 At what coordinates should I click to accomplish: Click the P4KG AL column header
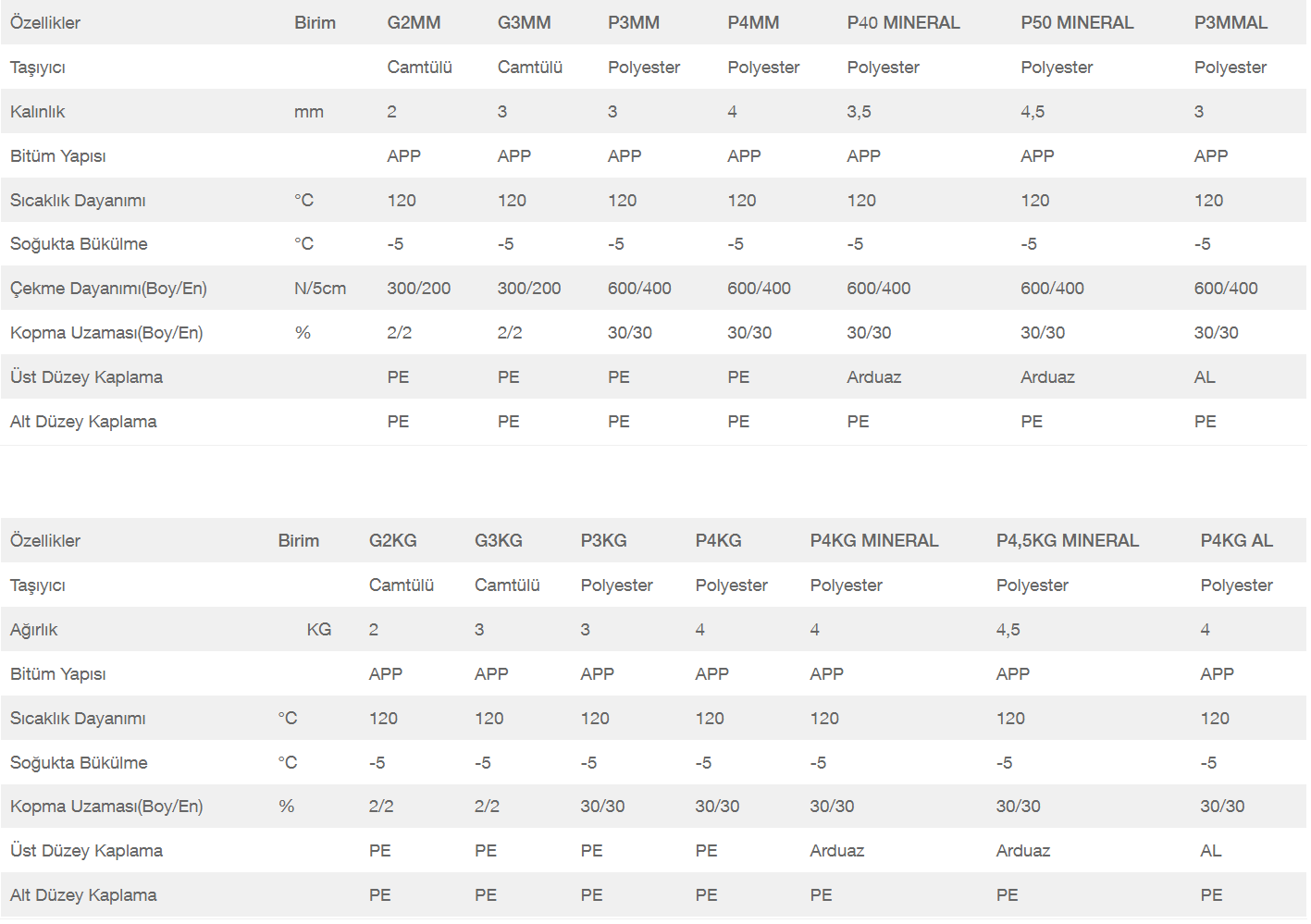(1236, 541)
